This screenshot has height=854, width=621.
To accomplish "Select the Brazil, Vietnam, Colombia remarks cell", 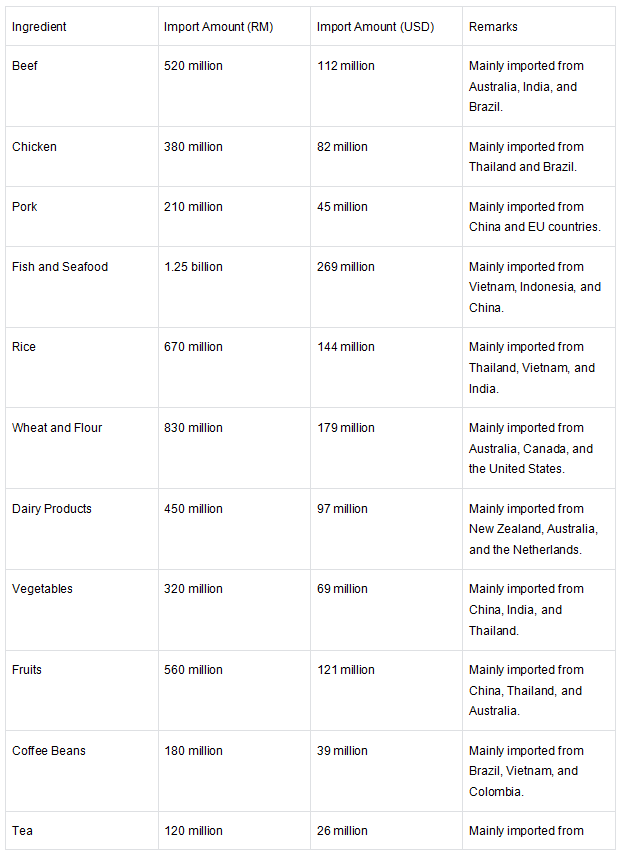I will tap(539, 771).
